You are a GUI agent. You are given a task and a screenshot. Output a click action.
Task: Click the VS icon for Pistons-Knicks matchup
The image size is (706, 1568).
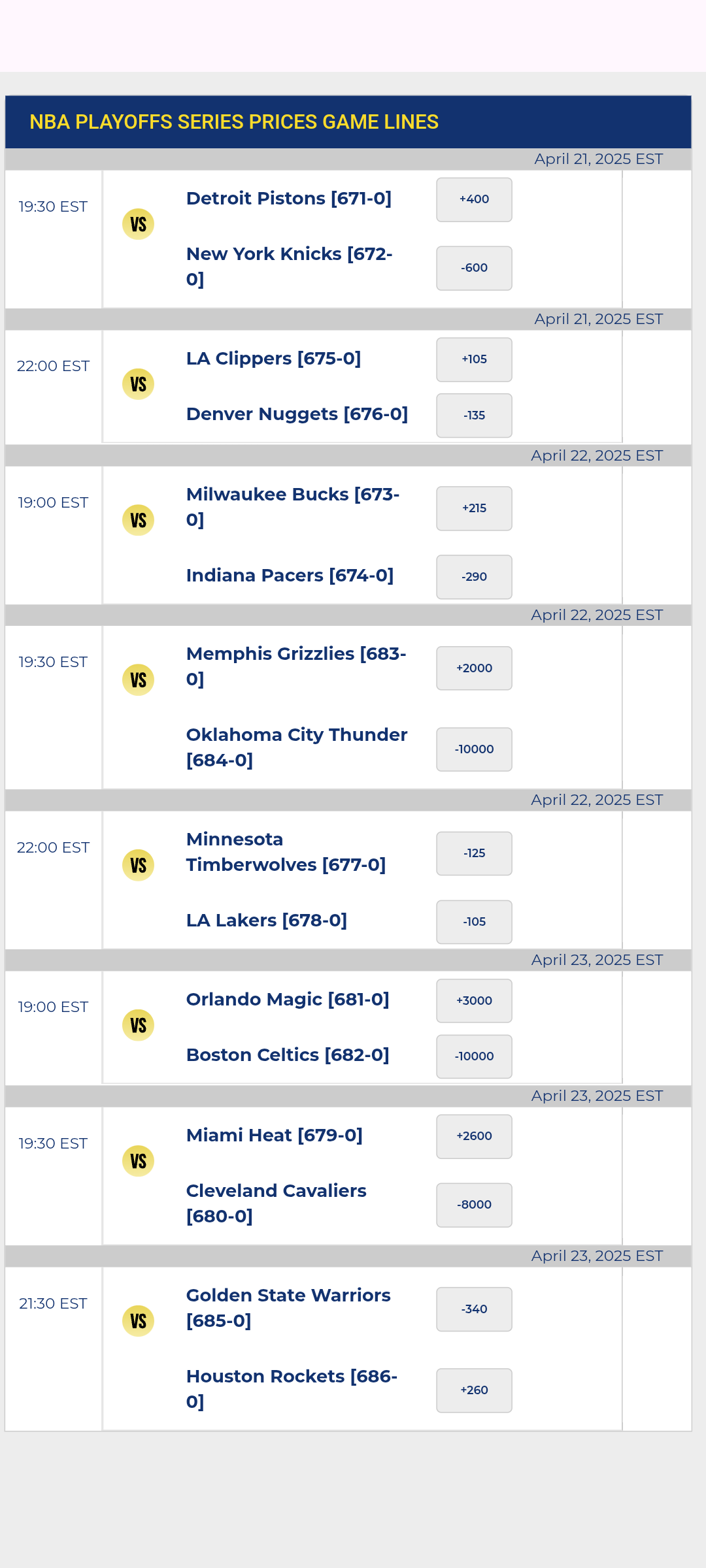click(x=138, y=224)
